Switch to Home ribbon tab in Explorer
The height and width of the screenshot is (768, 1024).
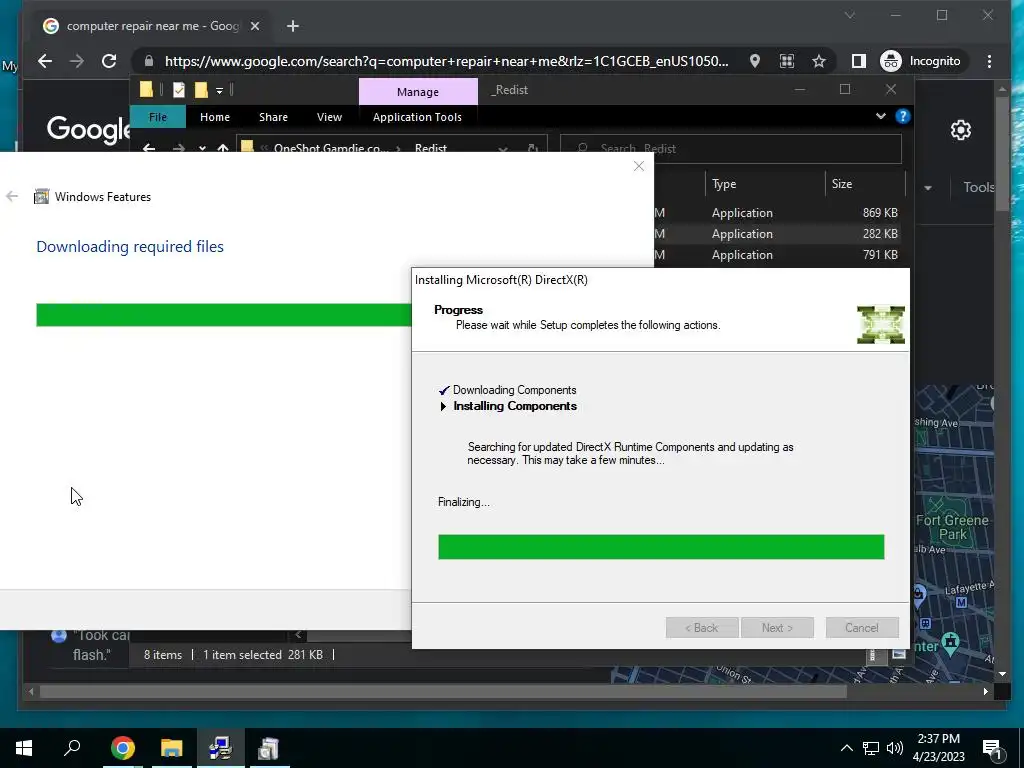click(215, 117)
